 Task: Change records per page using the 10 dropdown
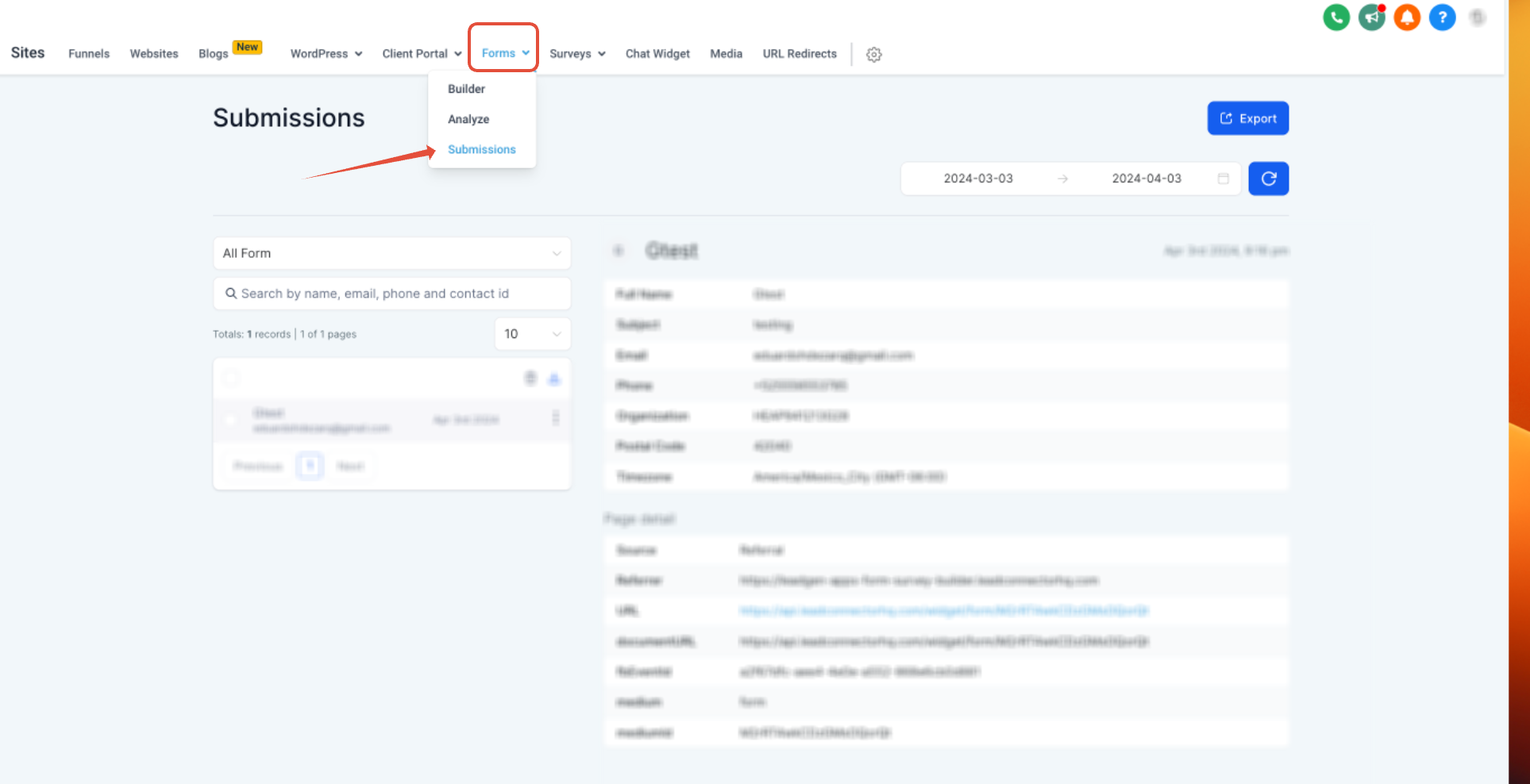click(532, 333)
